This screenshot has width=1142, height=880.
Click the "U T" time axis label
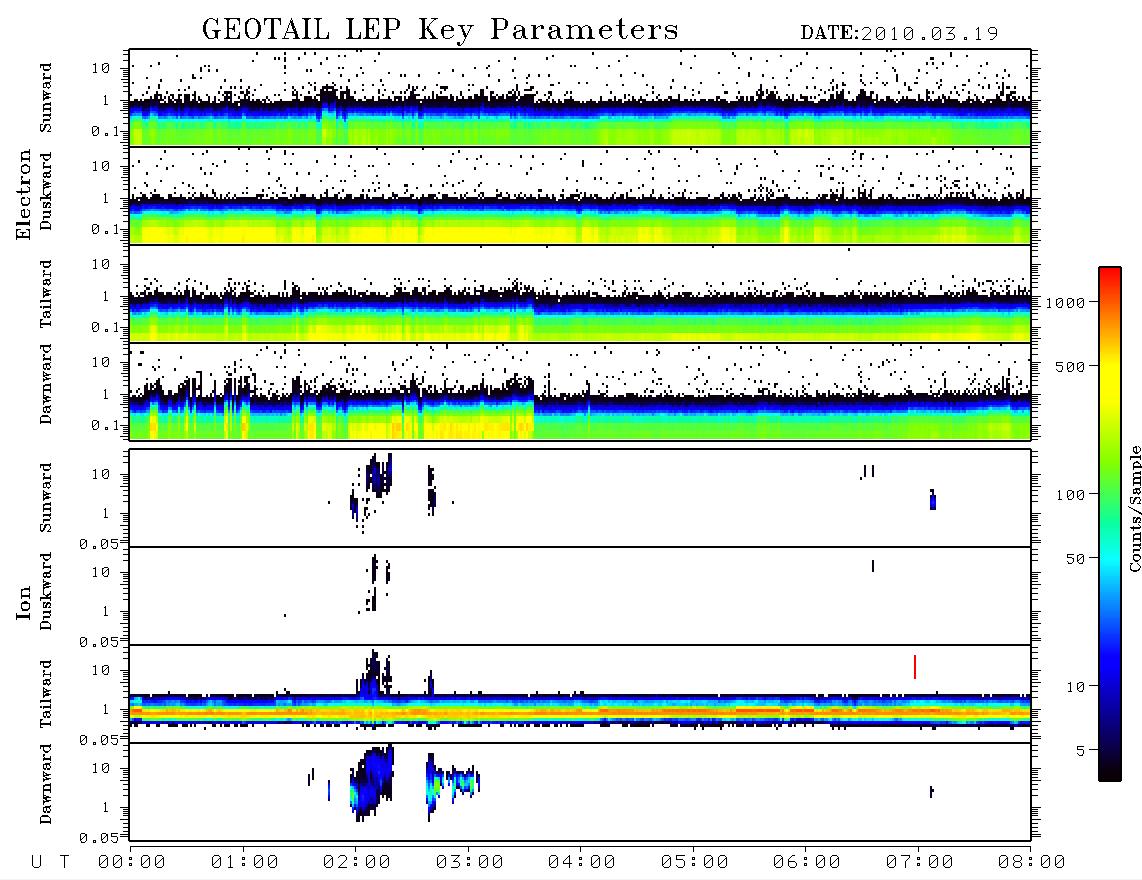pyautogui.click(x=50, y=863)
